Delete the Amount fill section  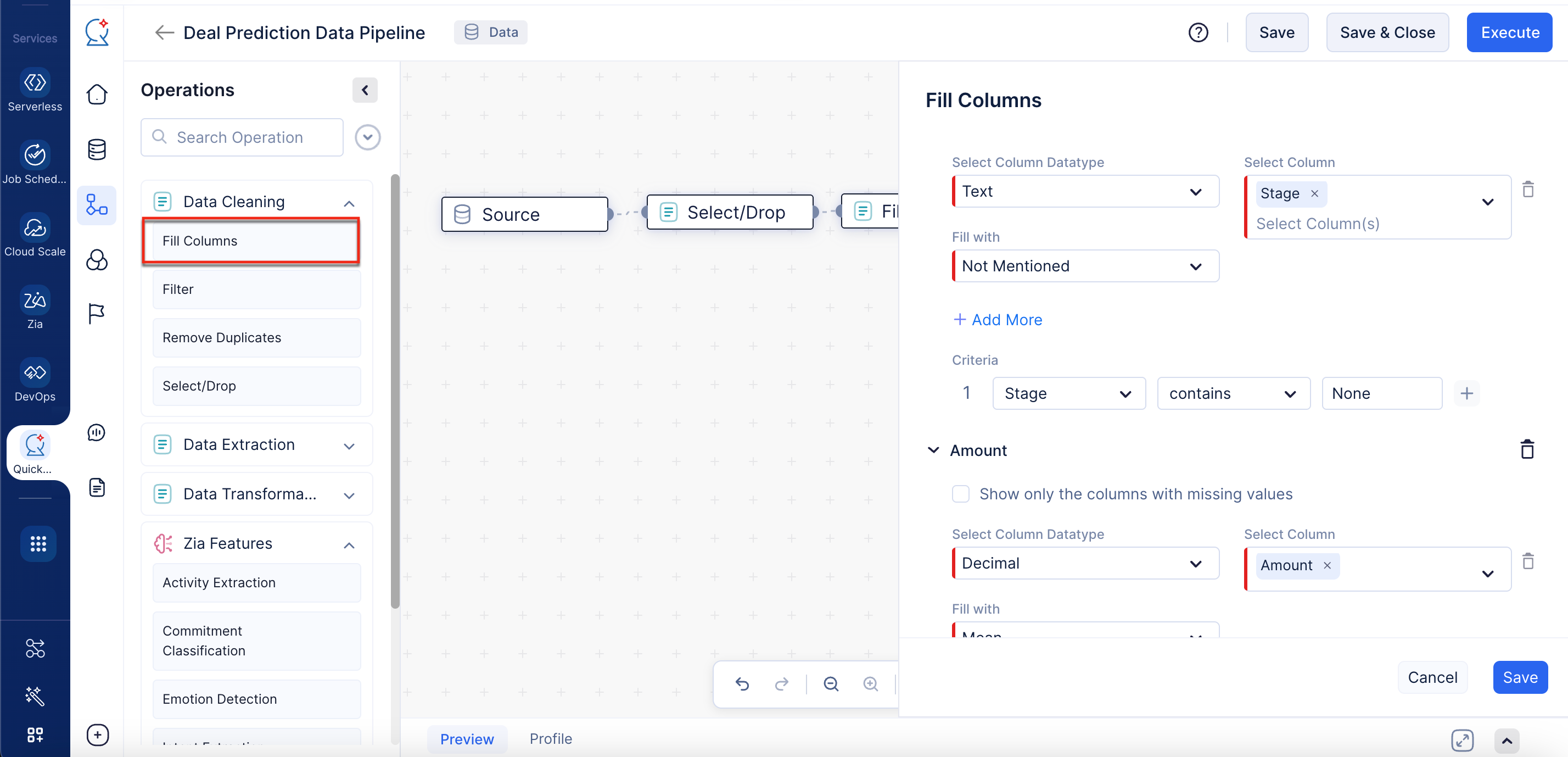click(1527, 449)
